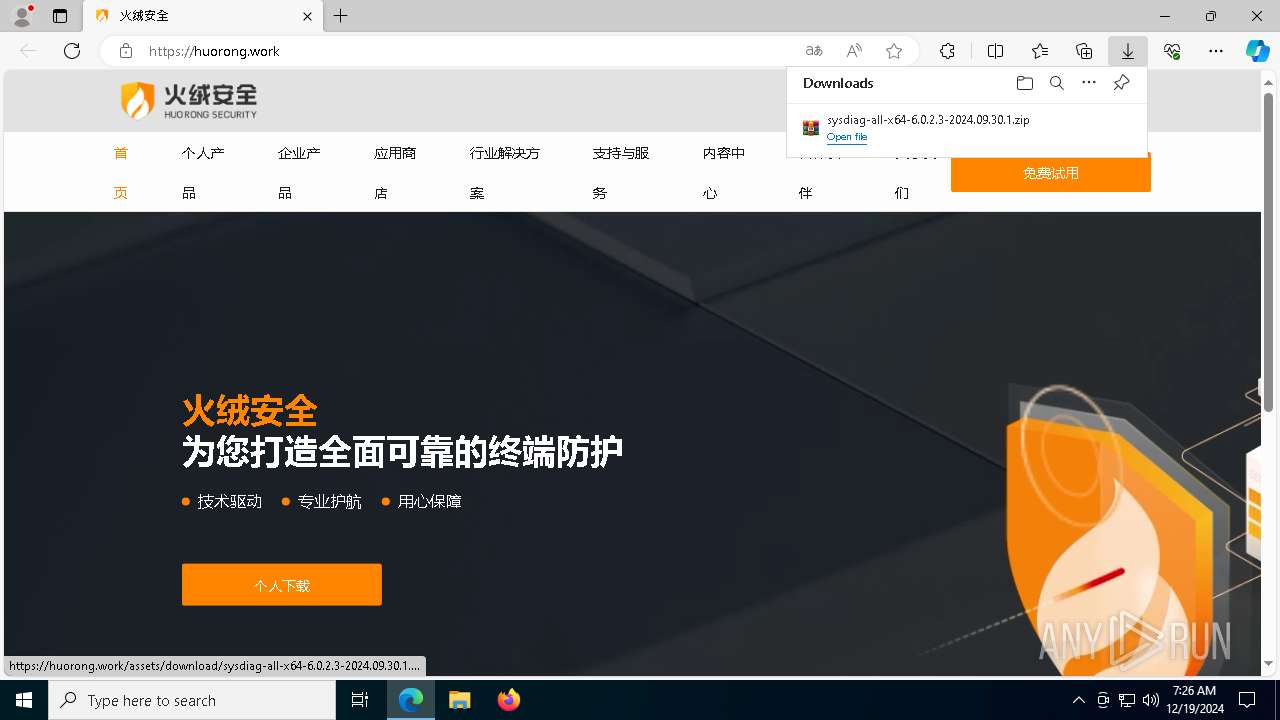The image size is (1280, 720).
Task: Click the sysdiag-all-x64 zip file name
Action: [x=928, y=120]
